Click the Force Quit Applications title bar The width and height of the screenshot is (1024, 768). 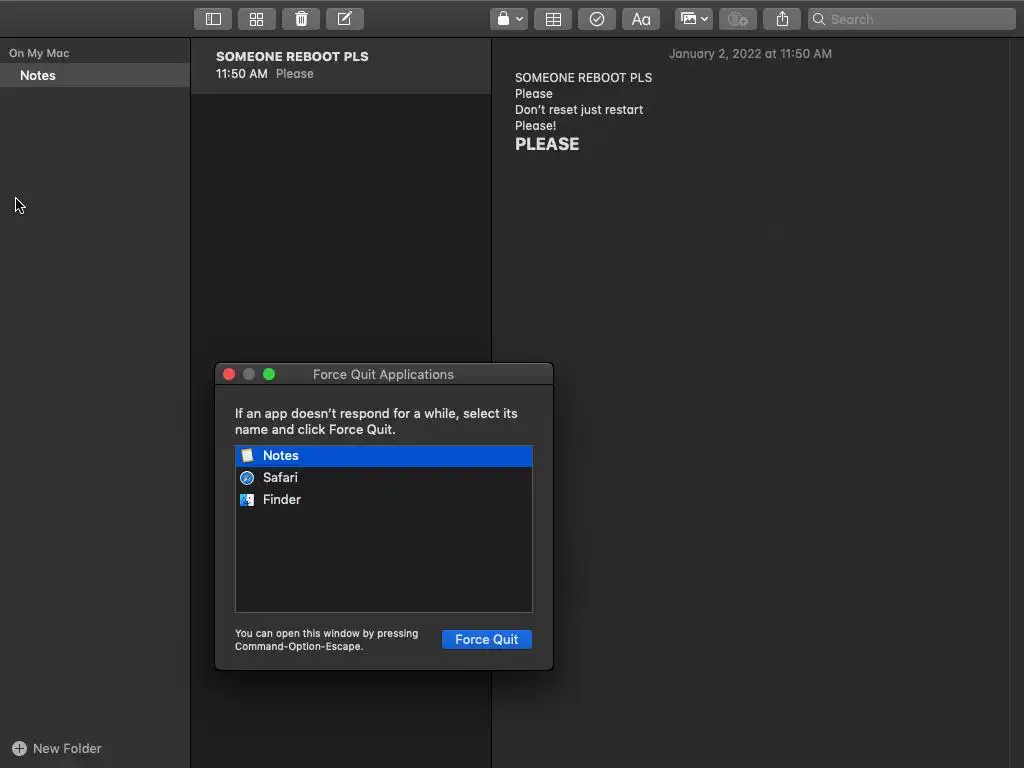(x=384, y=374)
